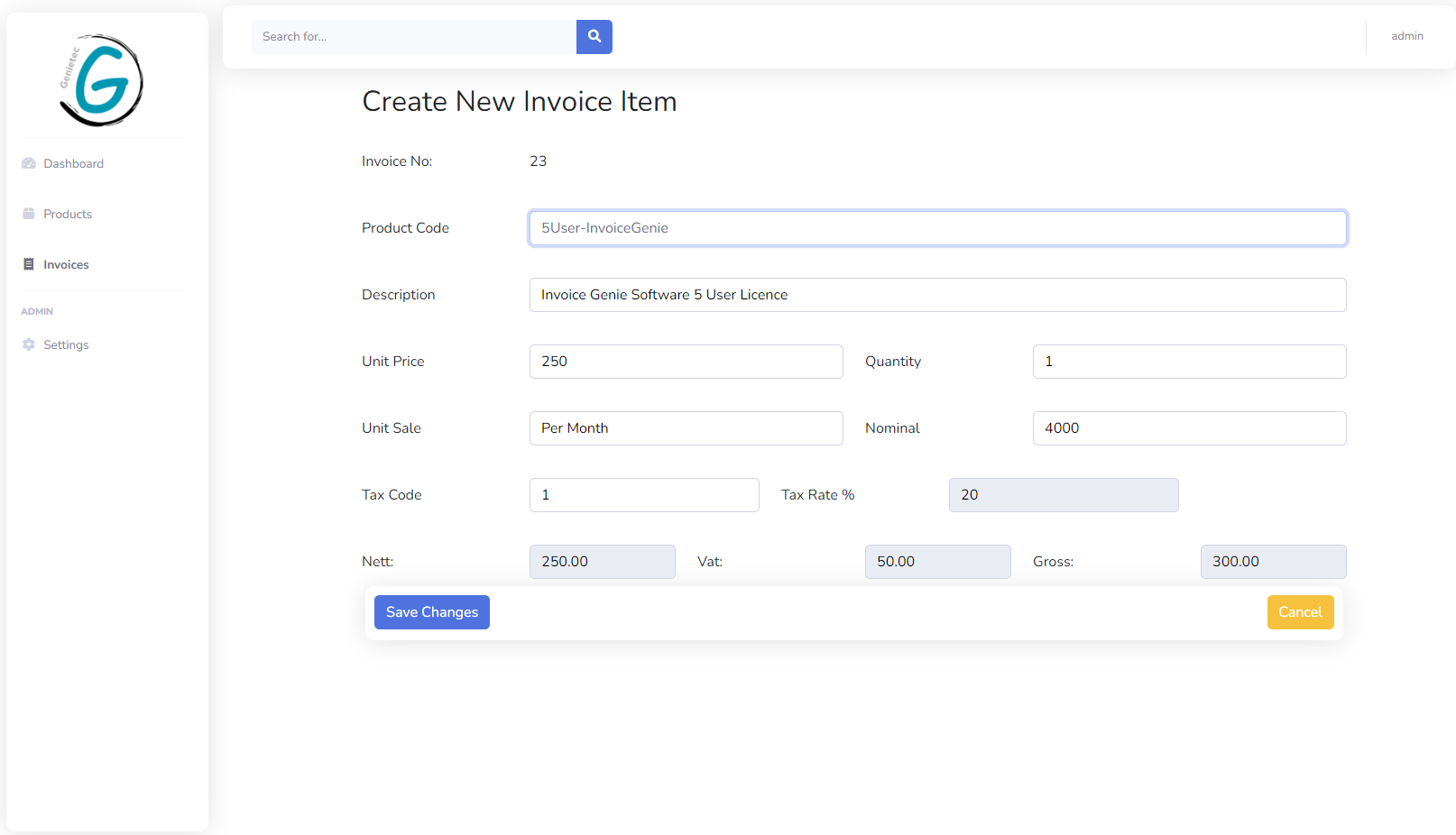Click the Quantity field
Screen dimensions: 1456x835
1190,362
